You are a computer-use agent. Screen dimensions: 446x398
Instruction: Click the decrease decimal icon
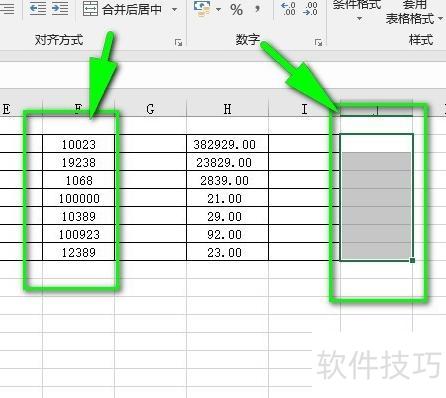click(310, 9)
